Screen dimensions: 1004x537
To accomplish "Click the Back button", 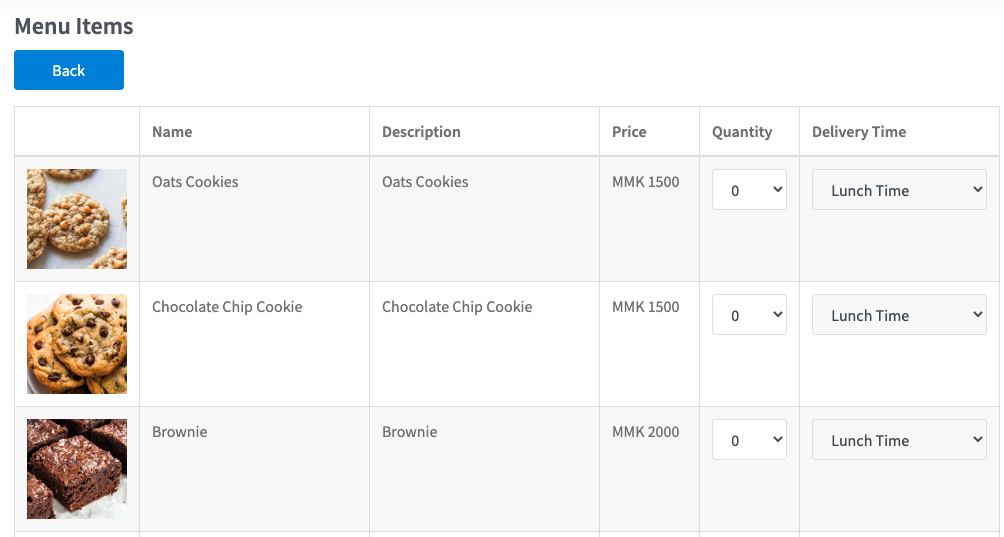I will tap(69, 70).
